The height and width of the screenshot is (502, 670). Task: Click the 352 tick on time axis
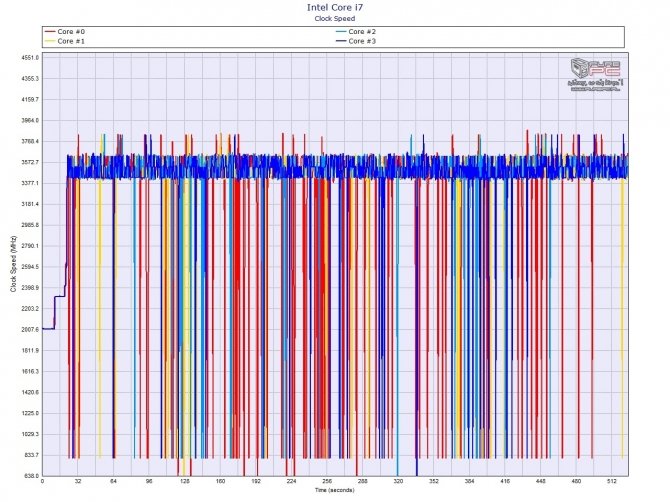434,481
